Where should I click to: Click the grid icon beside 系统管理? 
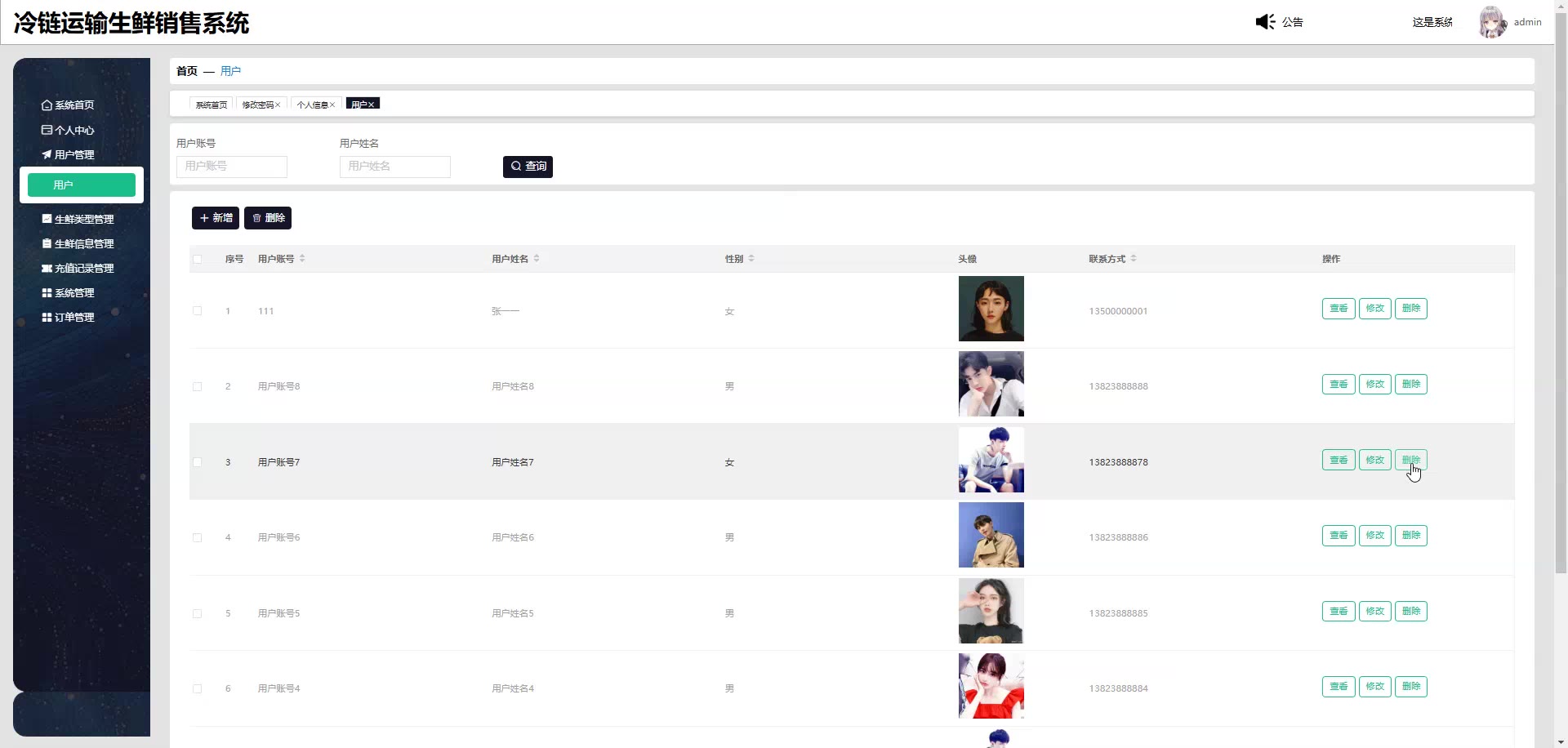click(47, 292)
